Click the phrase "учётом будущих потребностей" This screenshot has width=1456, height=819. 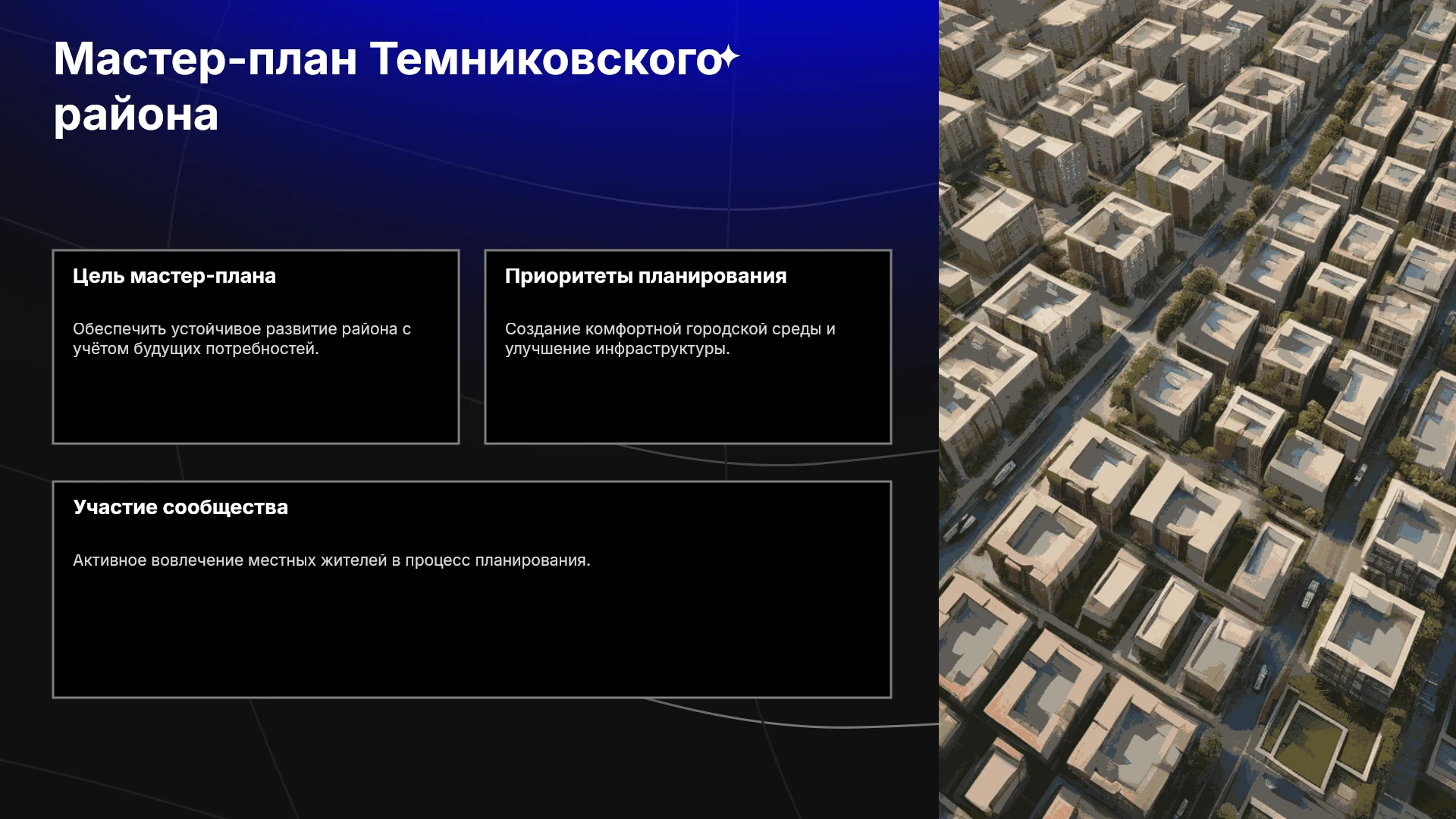click(x=193, y=349)
